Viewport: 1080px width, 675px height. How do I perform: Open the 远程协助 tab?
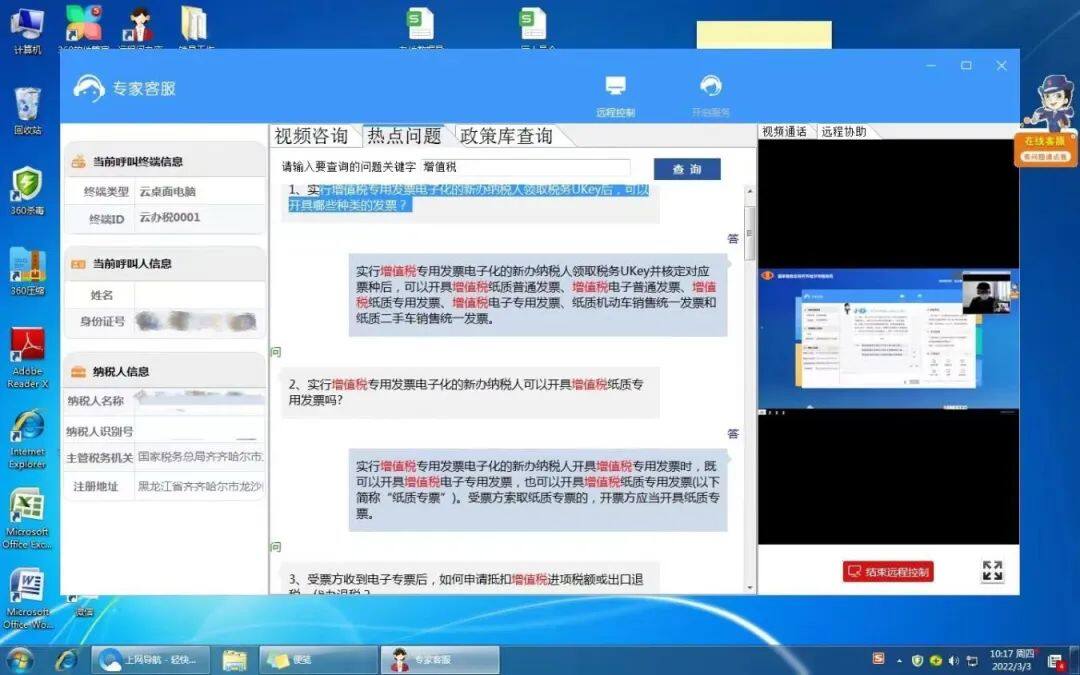[844, 131]
